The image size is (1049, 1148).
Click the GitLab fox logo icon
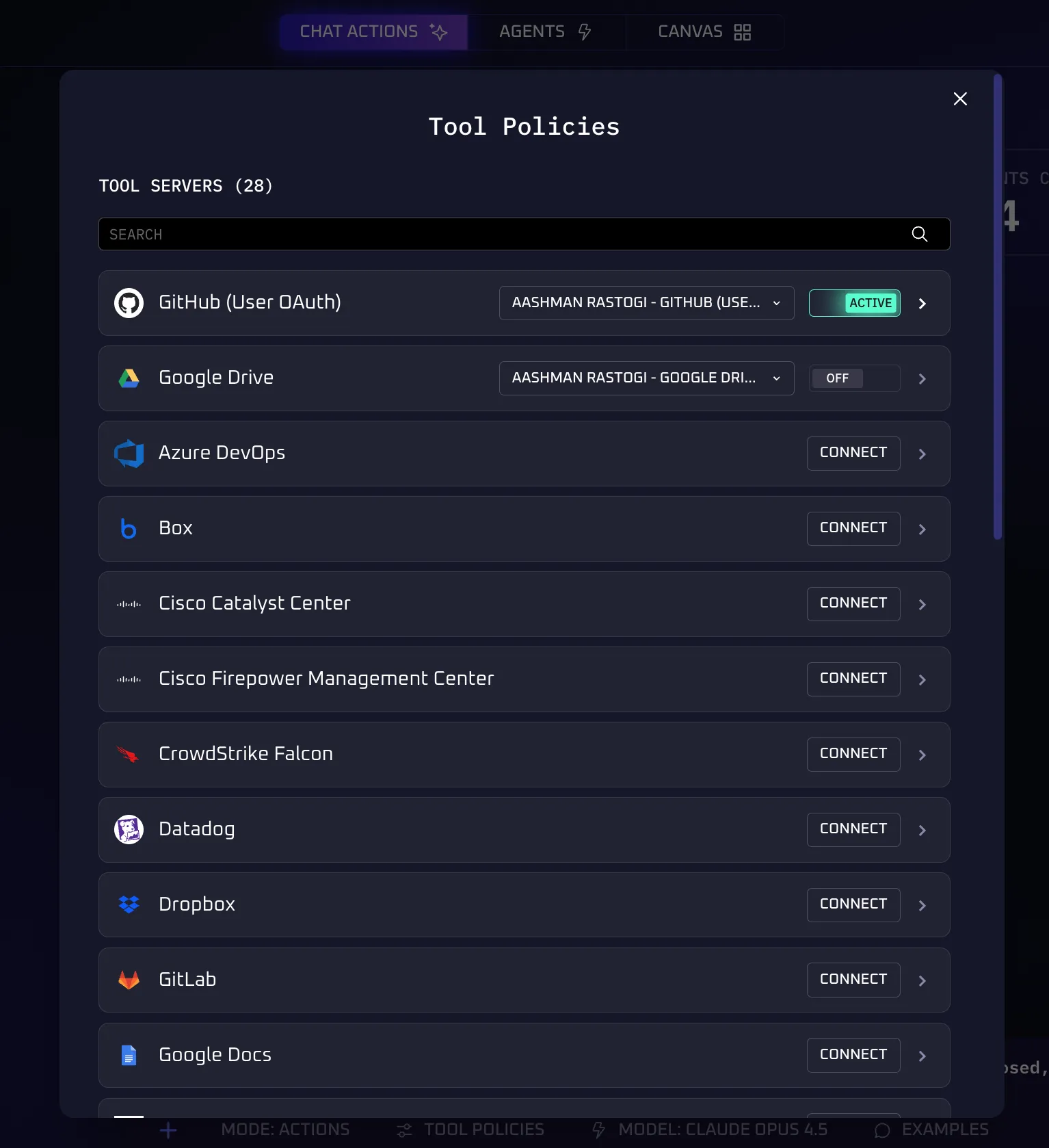click(x=129, y=980)
